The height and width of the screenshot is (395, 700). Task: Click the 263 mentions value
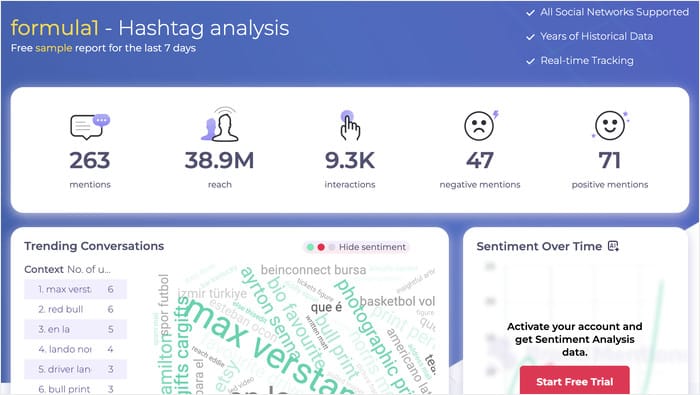point(90,160)
